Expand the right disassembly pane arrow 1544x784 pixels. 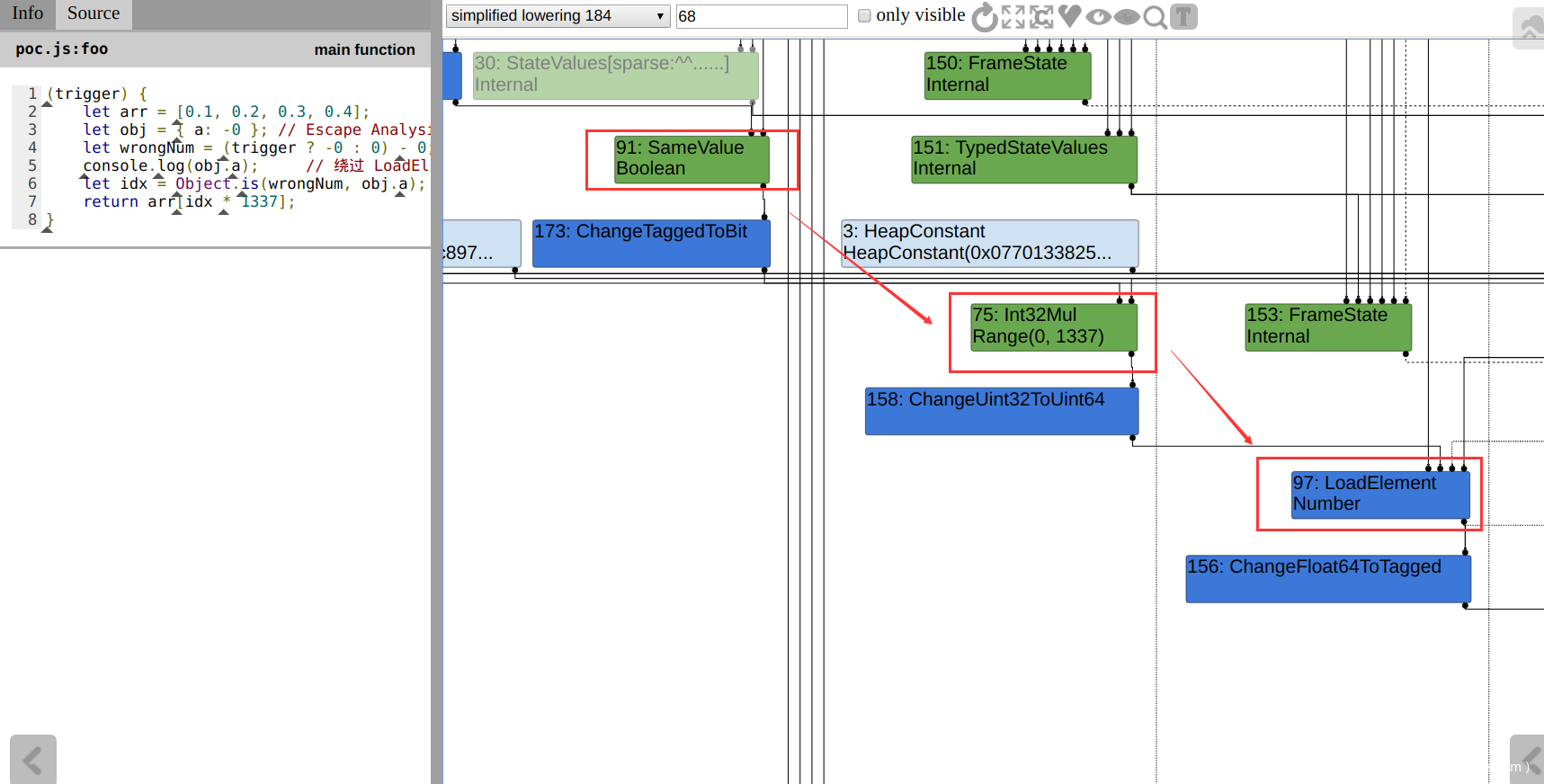tap(1526, 760)
